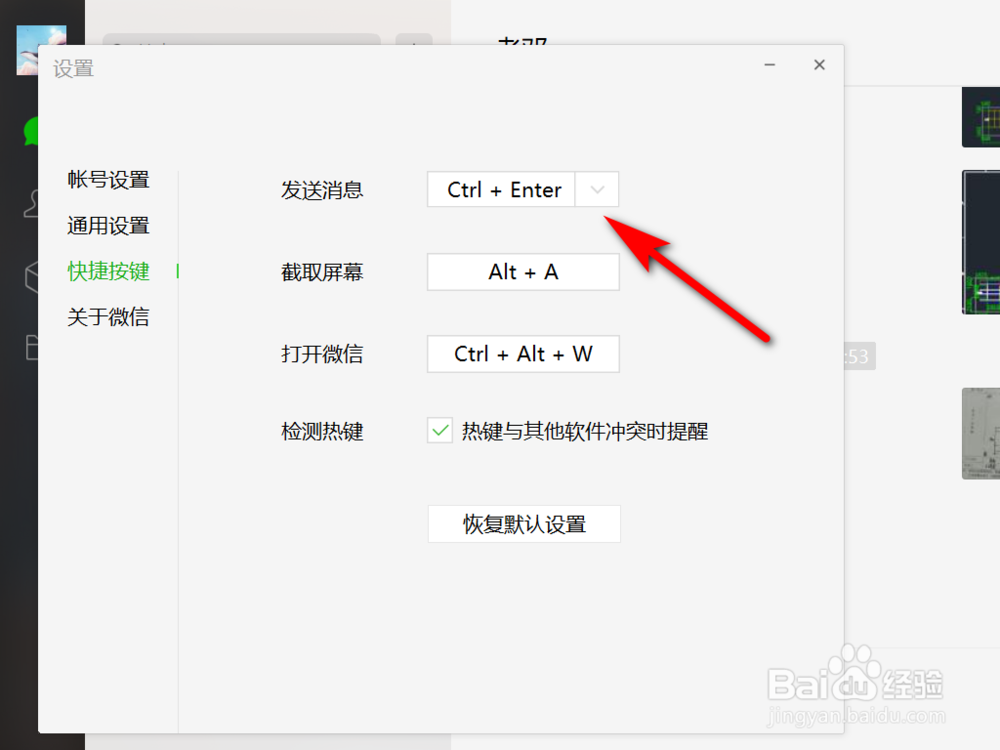
Task: Open the large blueprint image in chat
Action: pos(984,242)
